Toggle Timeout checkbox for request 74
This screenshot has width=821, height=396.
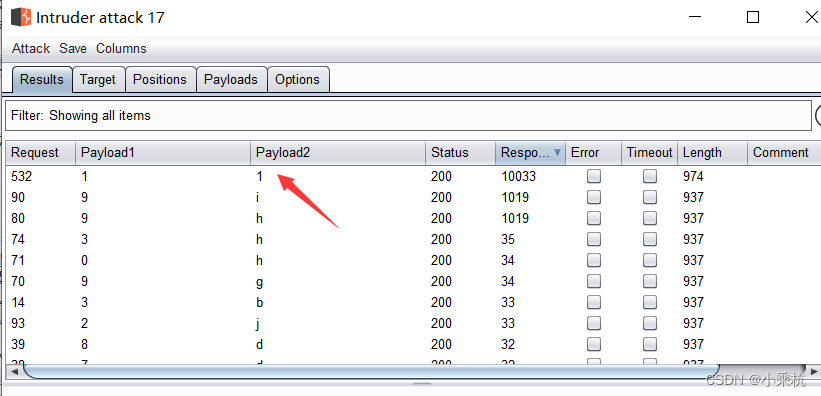point(650,239)
